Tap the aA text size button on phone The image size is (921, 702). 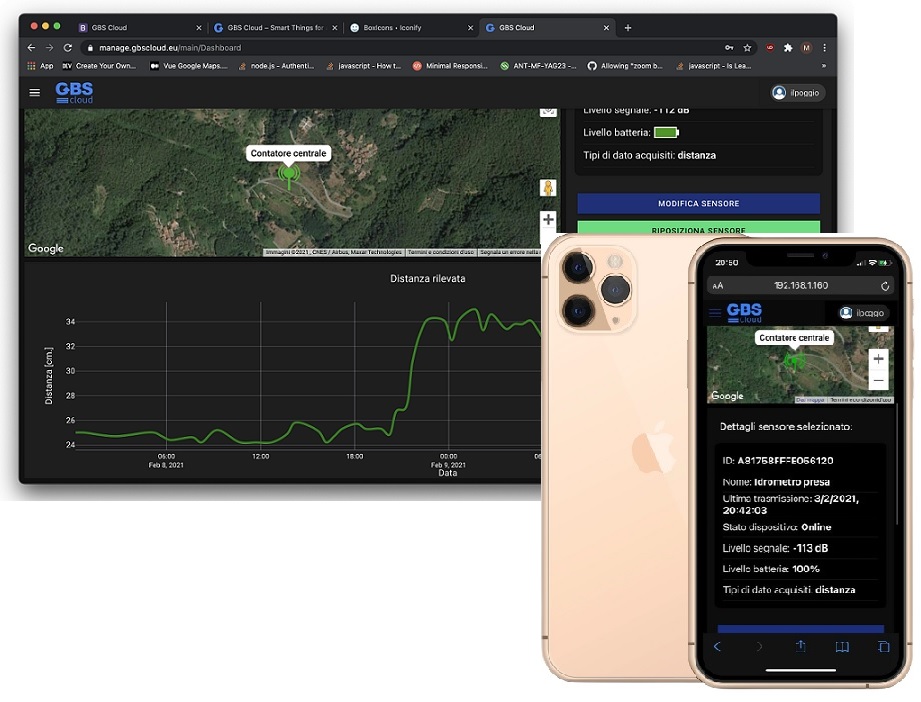(718, 286)
